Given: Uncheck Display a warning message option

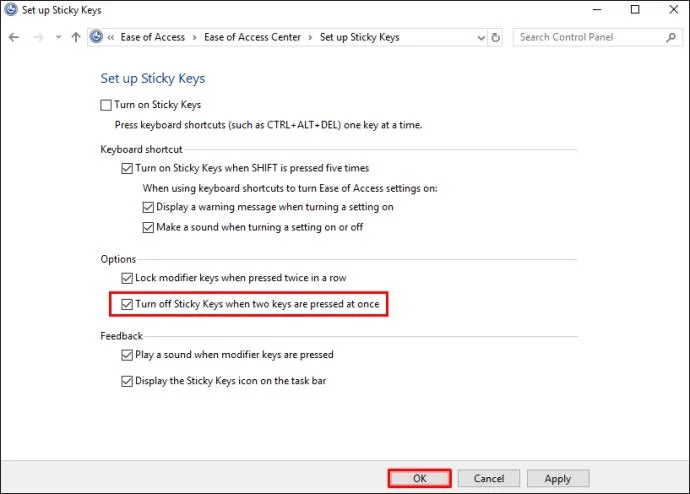Looking at the screenshot, I should click(x=148, y=207).
